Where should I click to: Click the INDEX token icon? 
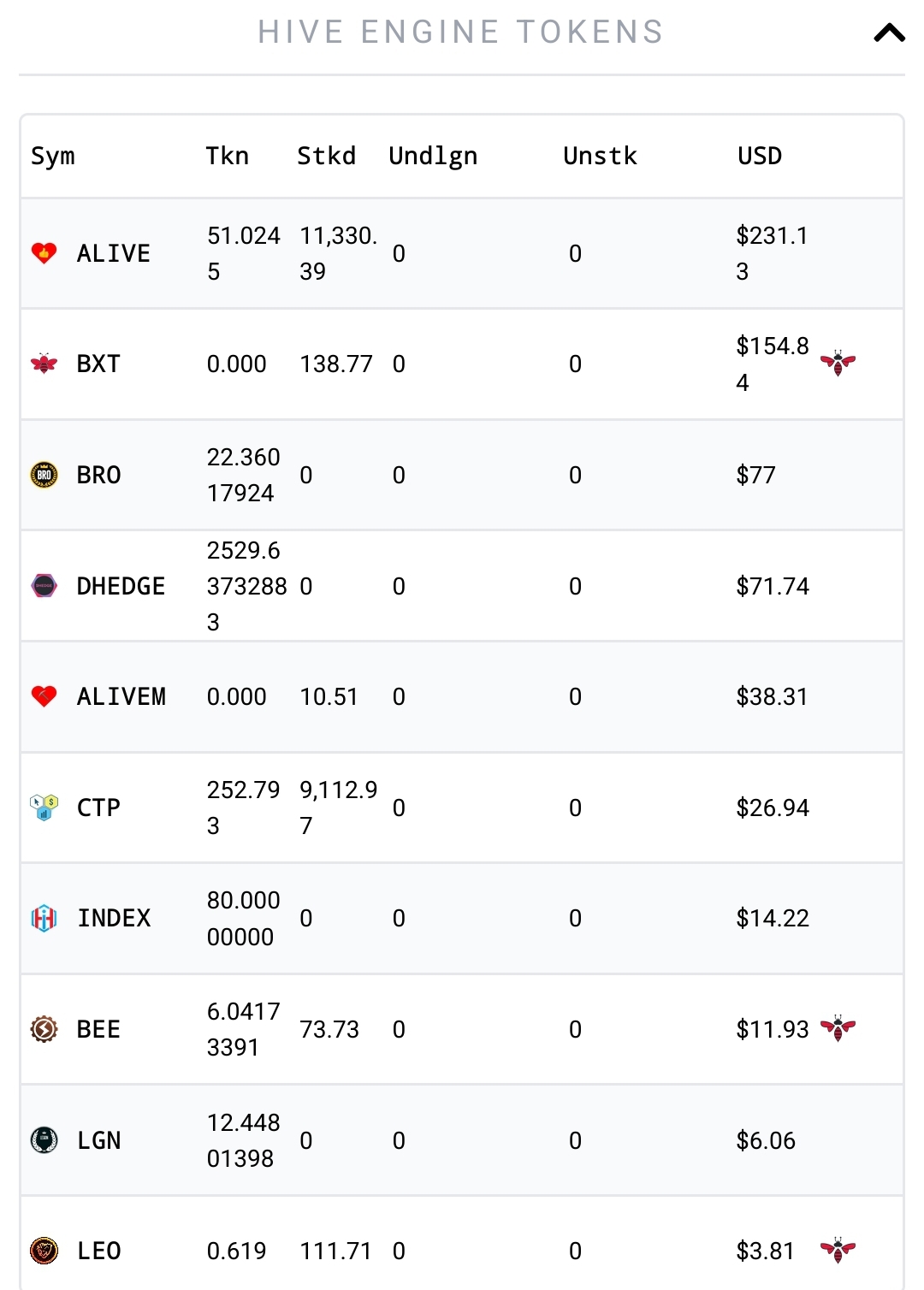point(44,918)
